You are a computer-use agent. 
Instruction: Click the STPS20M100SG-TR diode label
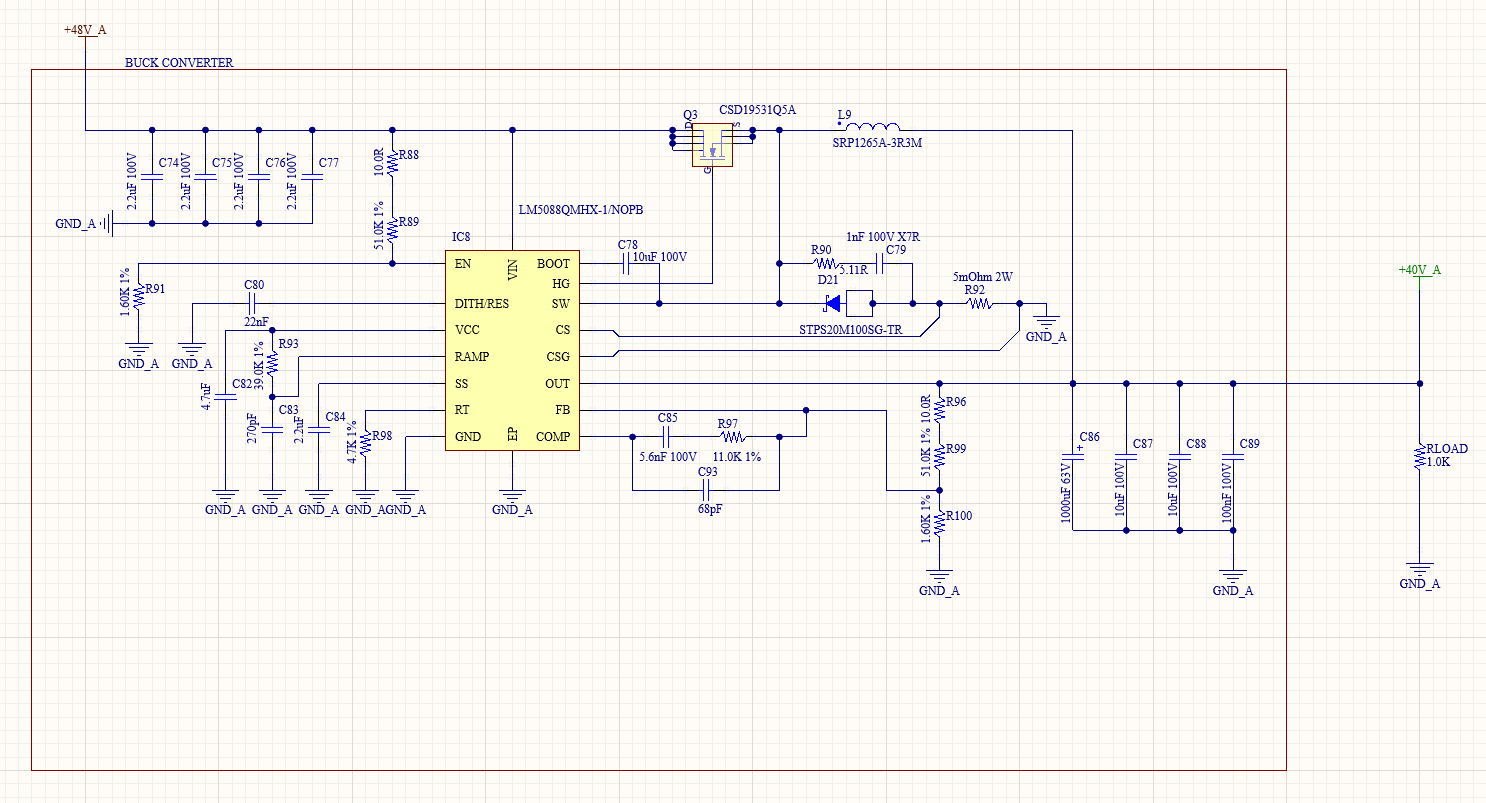point(849,329)
